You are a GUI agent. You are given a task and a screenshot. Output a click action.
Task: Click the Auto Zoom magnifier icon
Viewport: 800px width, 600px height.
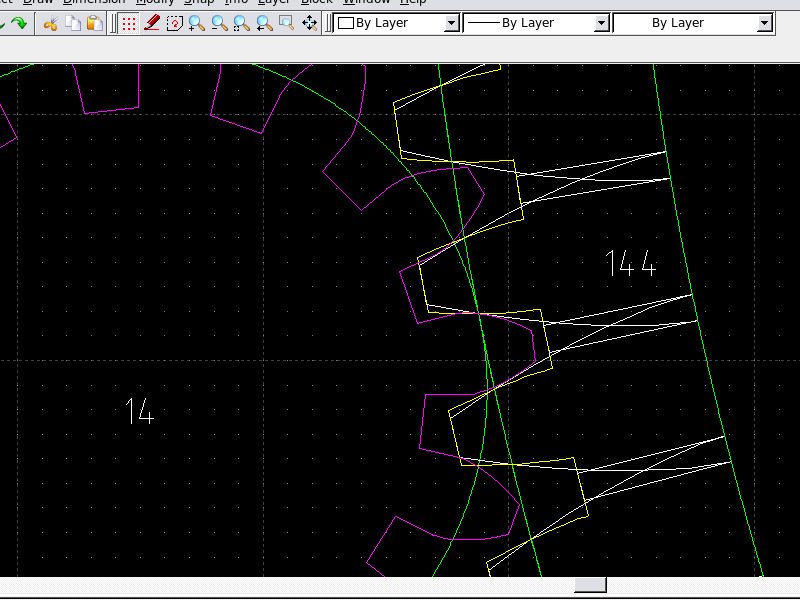click(241, 22)
